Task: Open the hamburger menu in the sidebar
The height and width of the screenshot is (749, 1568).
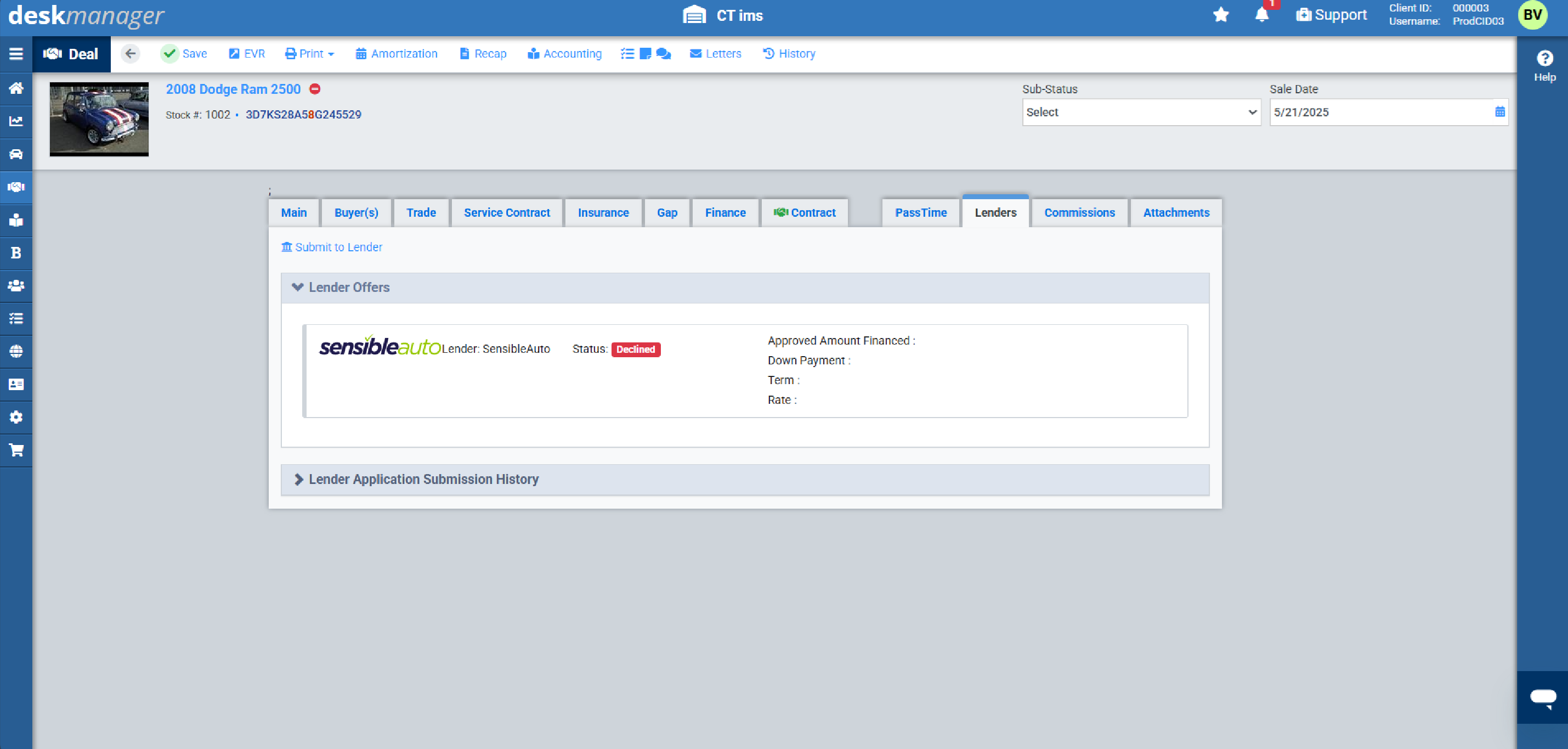Action: [x=16, y=54]
